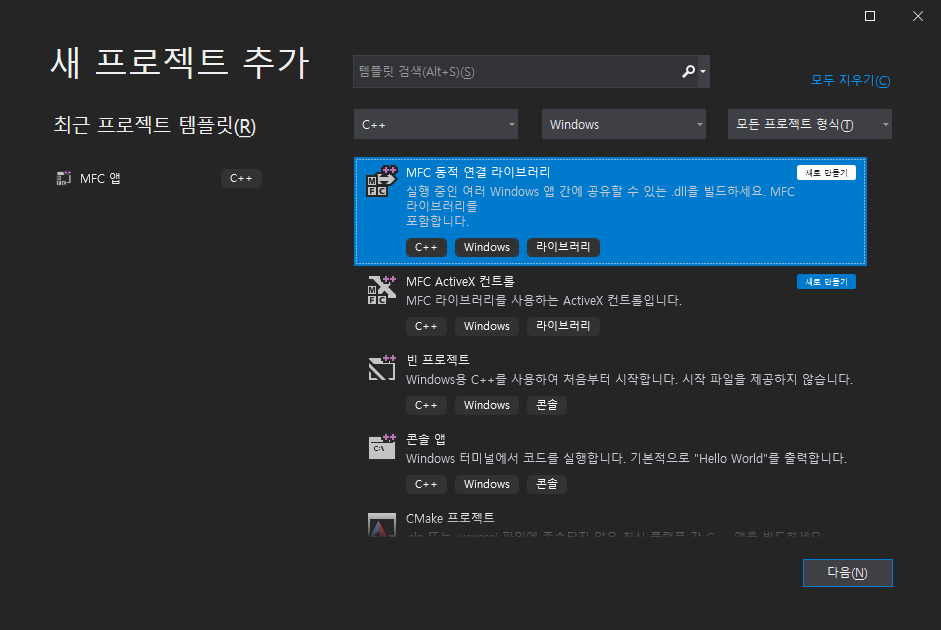Click the Hello World description of 콘솔 앱
Screen dimensions: 941x630
(626, 458)
